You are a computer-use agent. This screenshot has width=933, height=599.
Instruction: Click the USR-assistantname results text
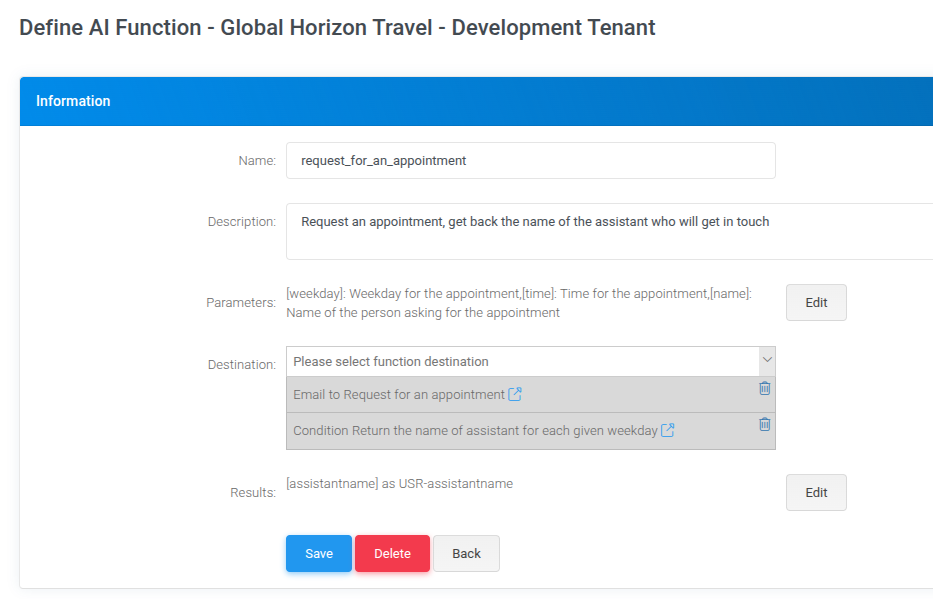pos(399,484)
